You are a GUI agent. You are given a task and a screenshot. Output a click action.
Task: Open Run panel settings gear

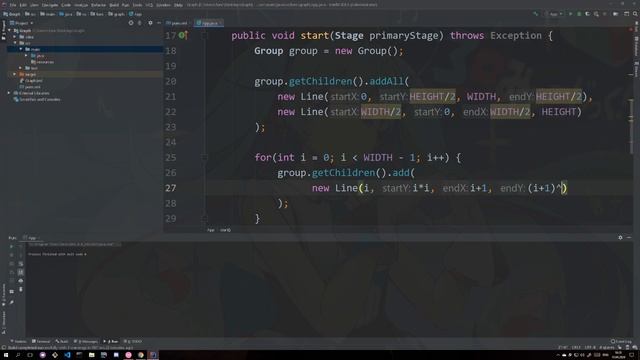point(620,238)
